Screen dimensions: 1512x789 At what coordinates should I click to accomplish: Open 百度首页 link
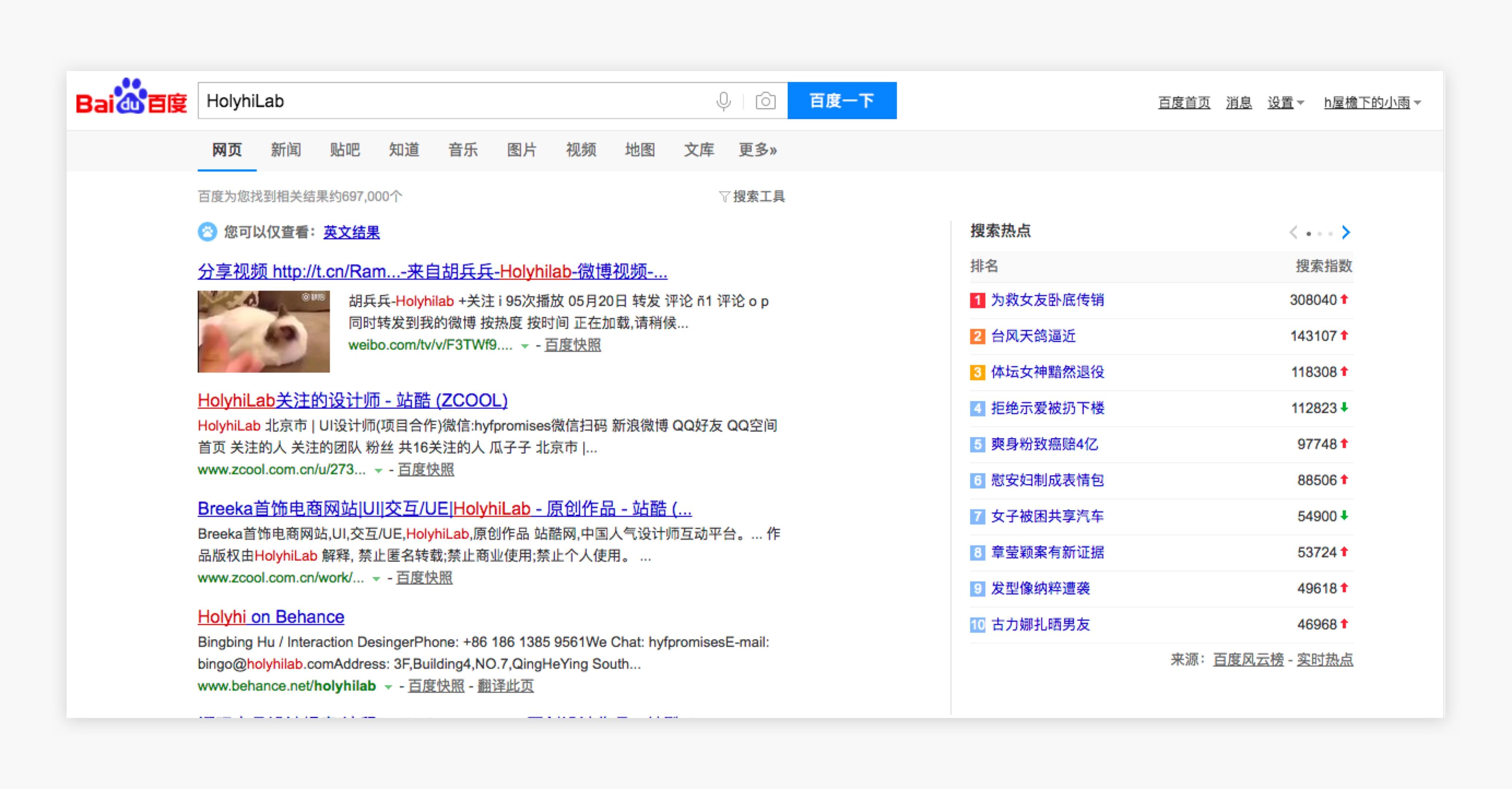1184,103
